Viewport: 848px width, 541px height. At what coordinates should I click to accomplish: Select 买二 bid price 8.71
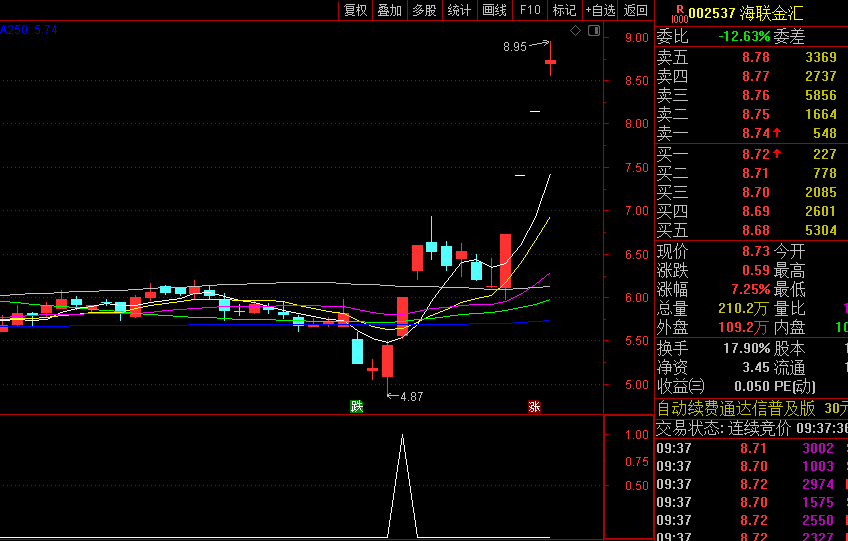tap(756, 173)
